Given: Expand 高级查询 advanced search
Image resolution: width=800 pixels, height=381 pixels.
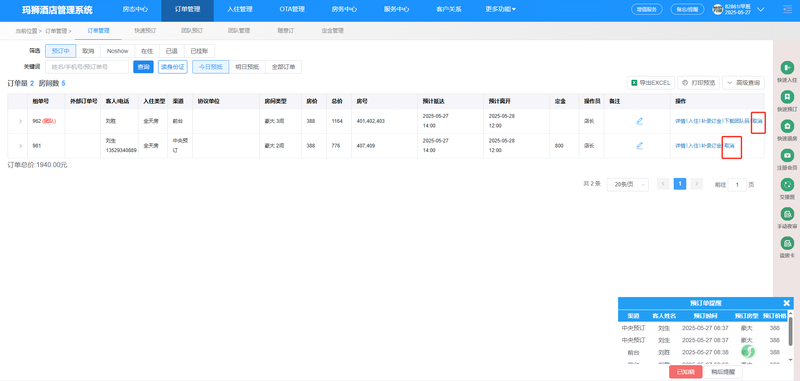Looking at the screenshot, I should click(x=743, y=83).
